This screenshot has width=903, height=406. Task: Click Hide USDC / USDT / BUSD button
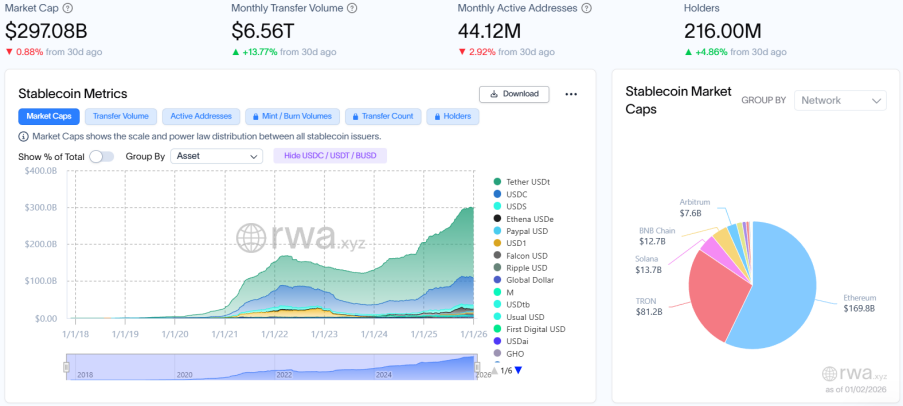pos(329,156)
